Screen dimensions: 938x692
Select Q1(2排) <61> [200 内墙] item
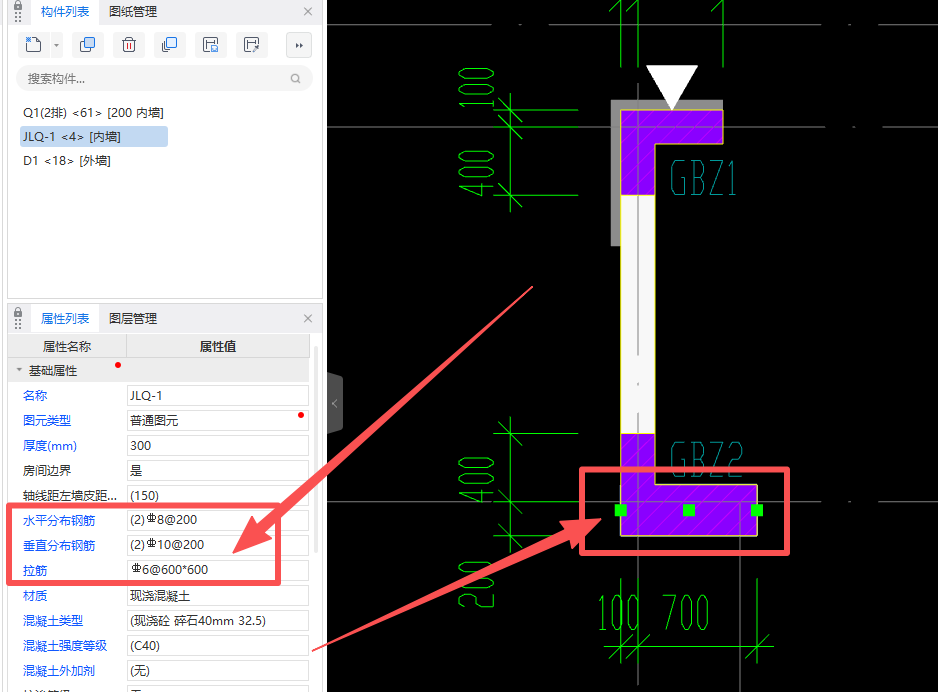click(x=93, y=112)
